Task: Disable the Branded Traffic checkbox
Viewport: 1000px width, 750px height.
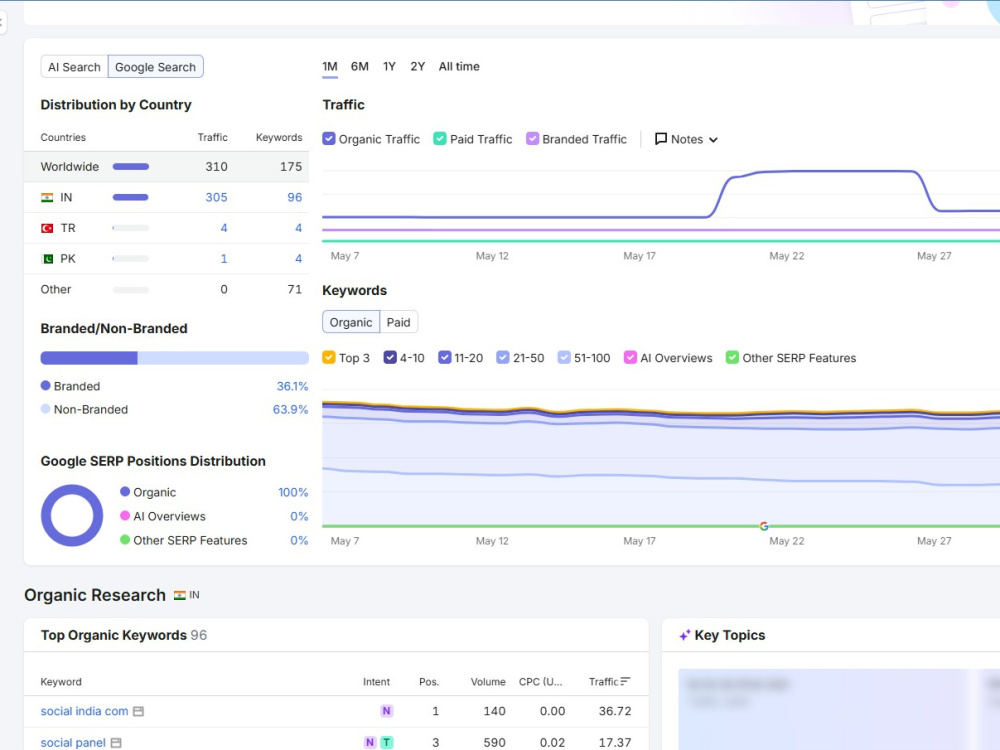Action: (533, 139)
